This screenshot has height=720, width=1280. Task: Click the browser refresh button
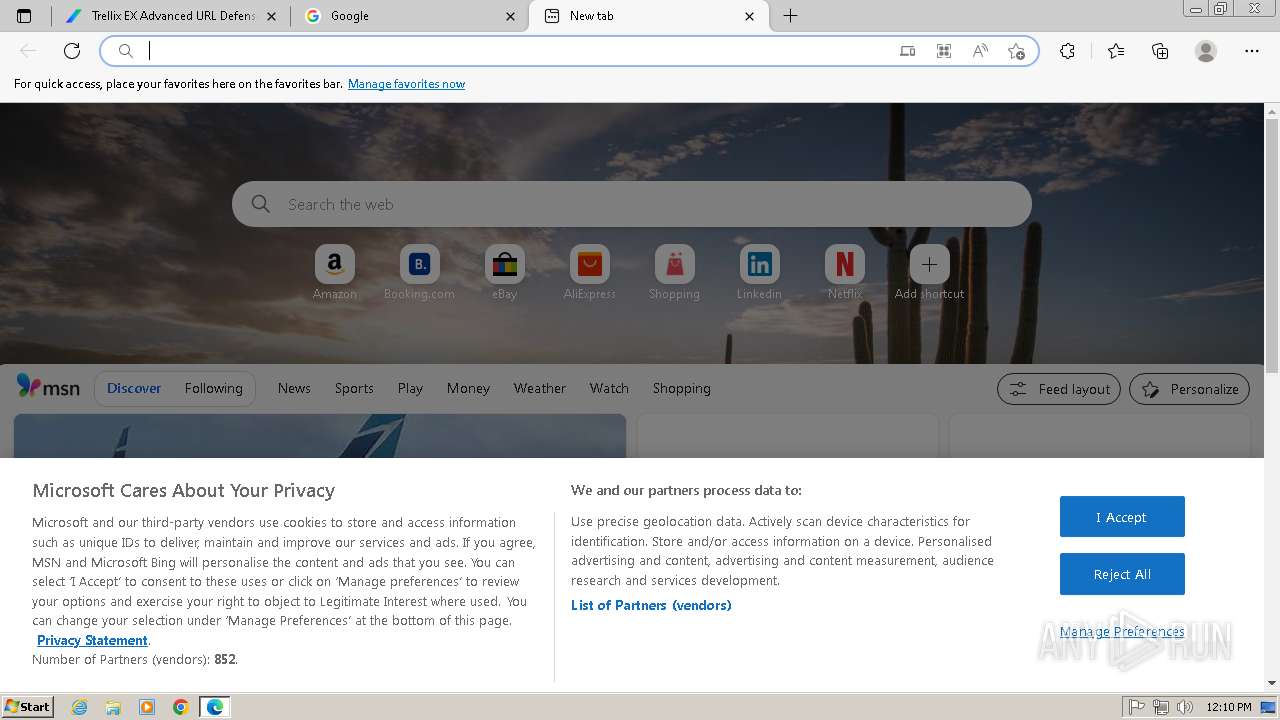[x=72, y=51]
